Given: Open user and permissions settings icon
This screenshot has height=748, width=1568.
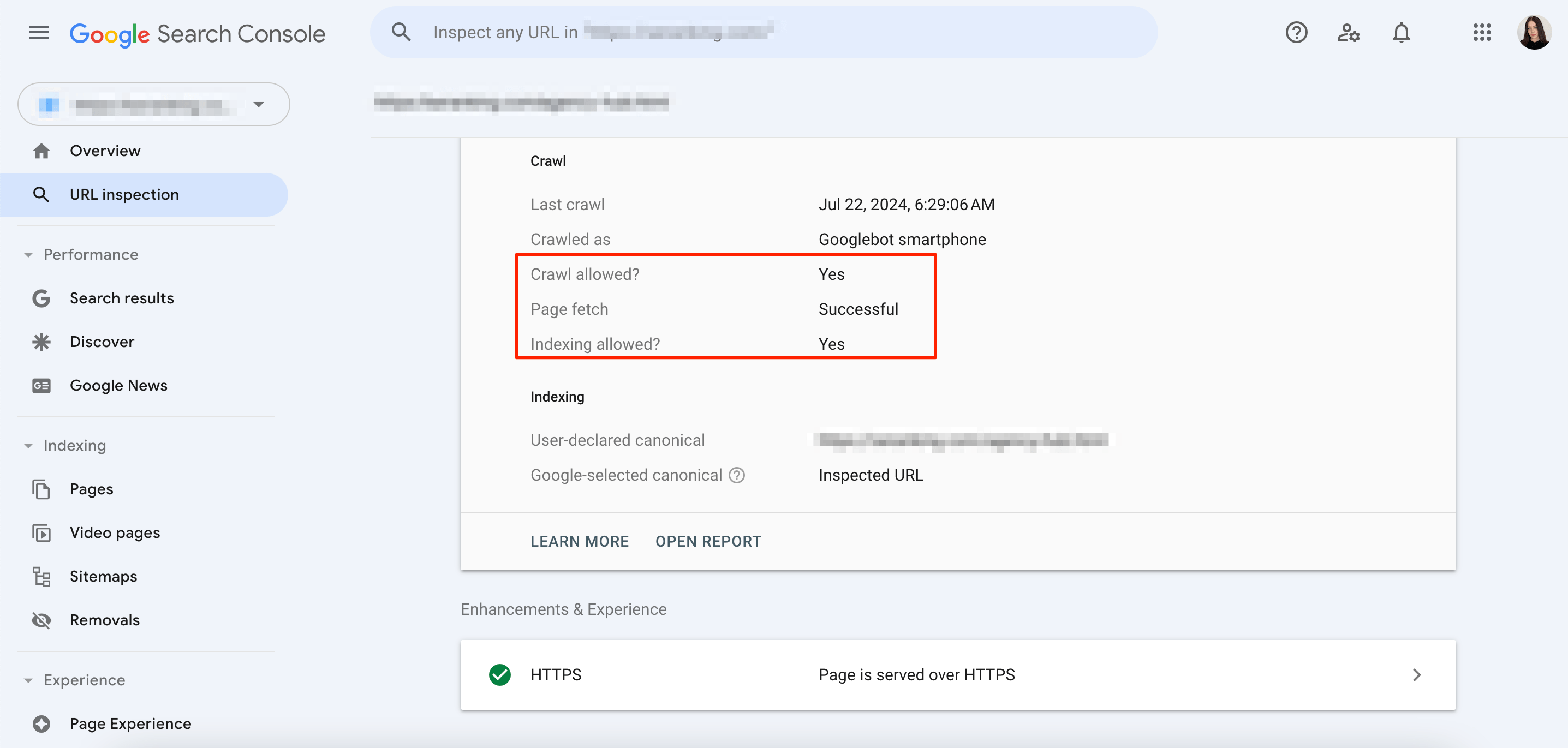Looking at the screenshot, I should [1348, 32].
